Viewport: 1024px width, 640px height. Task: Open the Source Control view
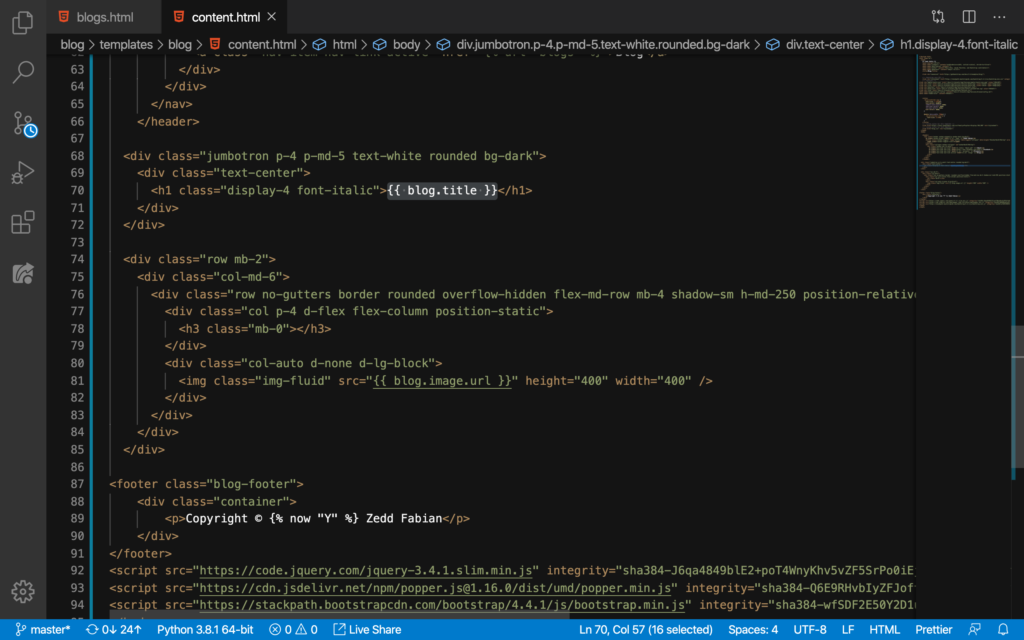24,123
